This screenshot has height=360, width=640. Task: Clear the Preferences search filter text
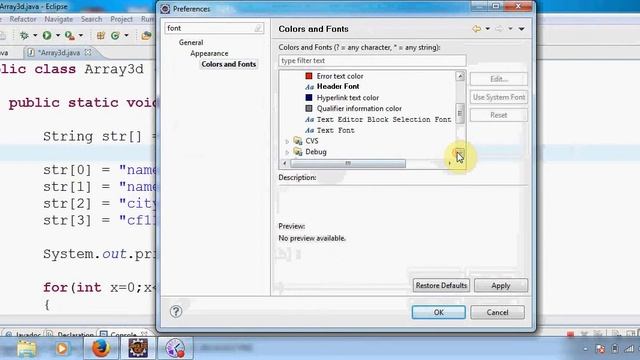(258, 28)
